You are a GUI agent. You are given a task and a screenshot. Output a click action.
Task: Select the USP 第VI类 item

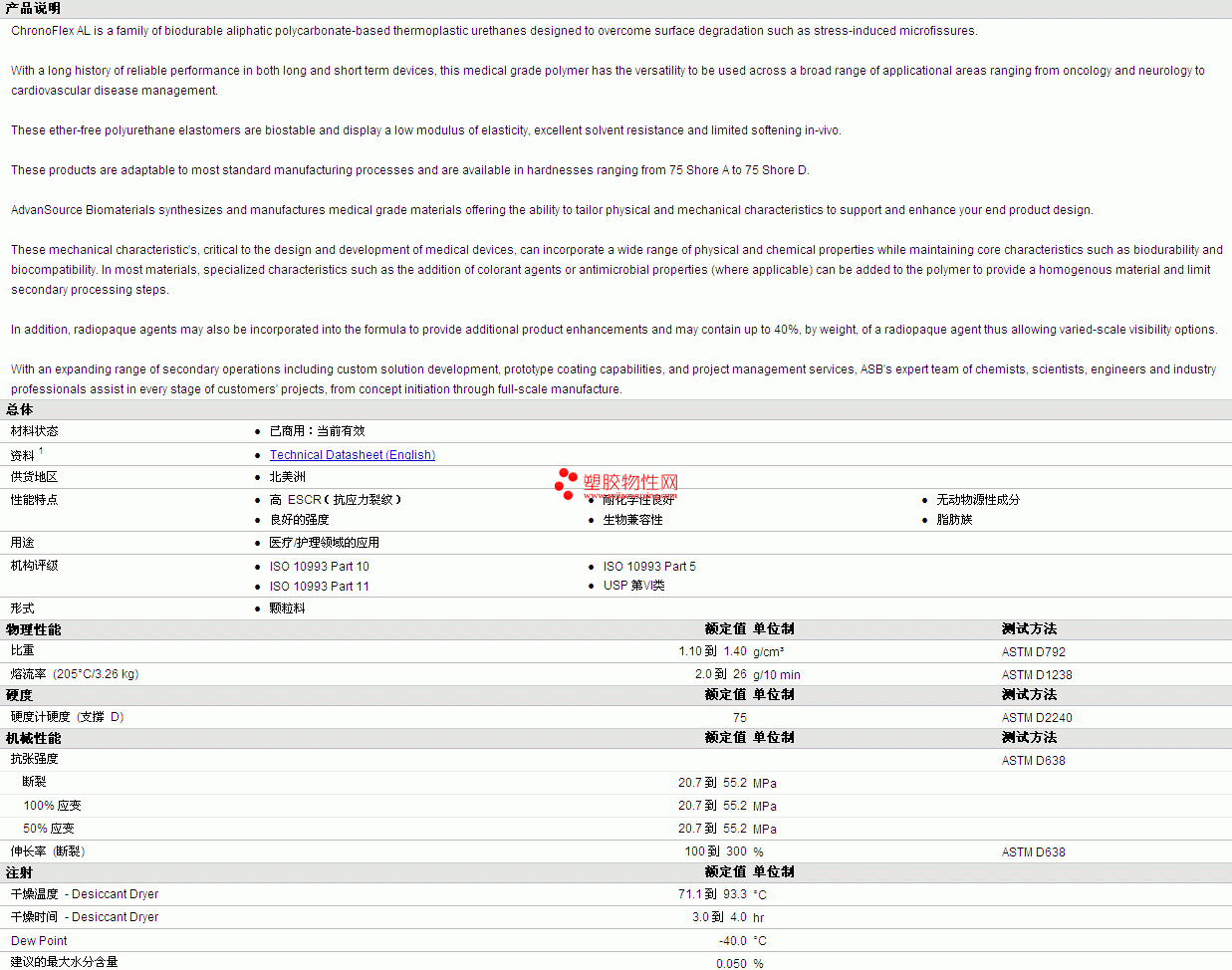[x=634, y=586]
